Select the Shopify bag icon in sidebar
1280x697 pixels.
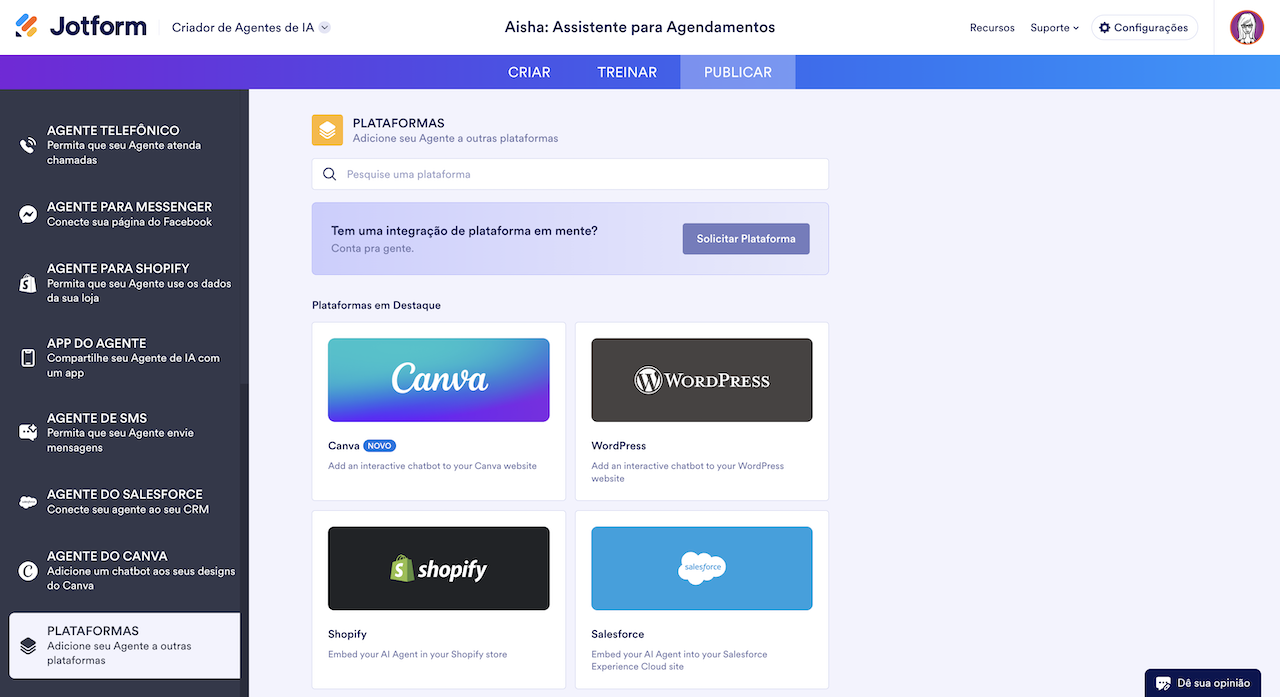(28, 283)
